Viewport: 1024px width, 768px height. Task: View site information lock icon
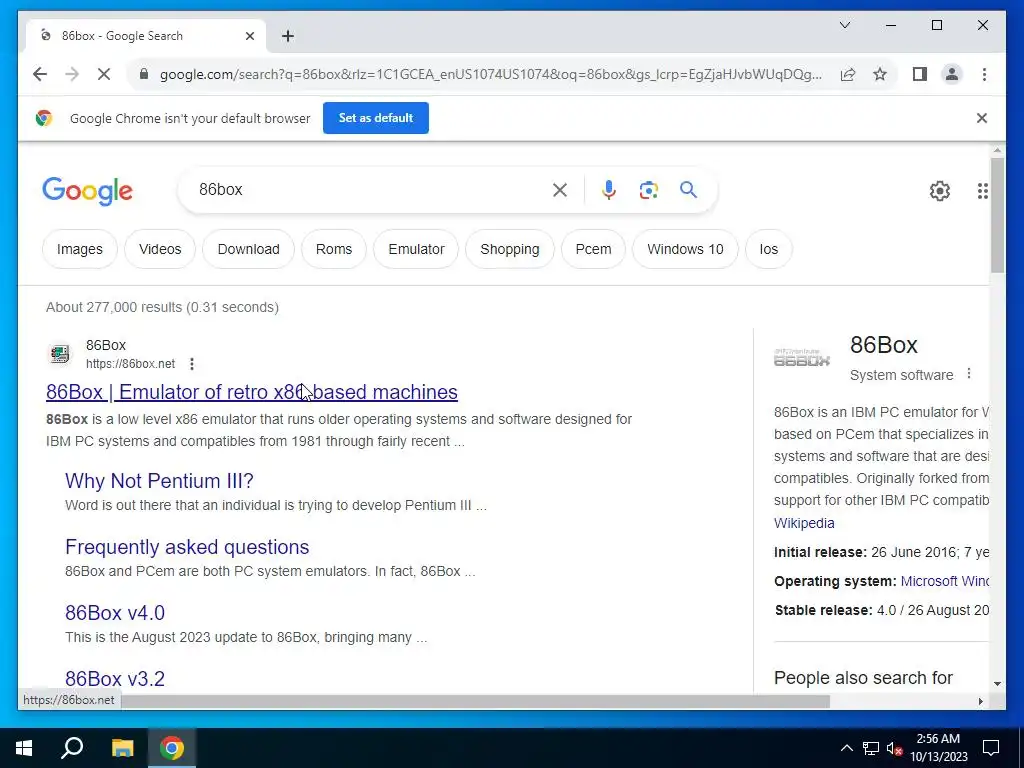pyautogui.click(x=144, y=74)
